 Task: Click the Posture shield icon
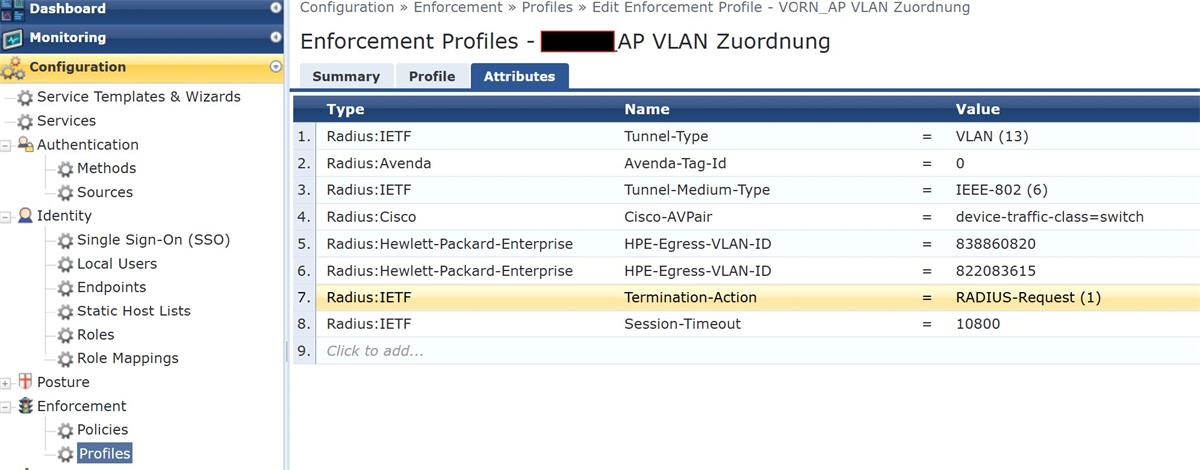[x=26, y=382]
